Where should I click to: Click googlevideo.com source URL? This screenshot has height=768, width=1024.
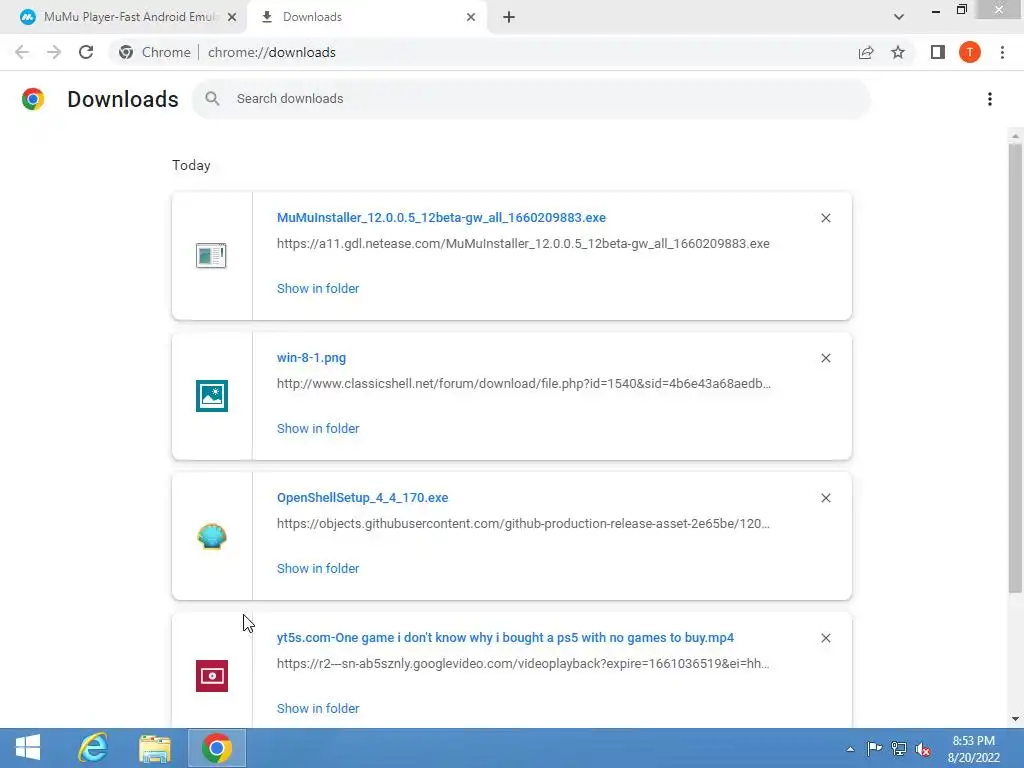(523, 664)
